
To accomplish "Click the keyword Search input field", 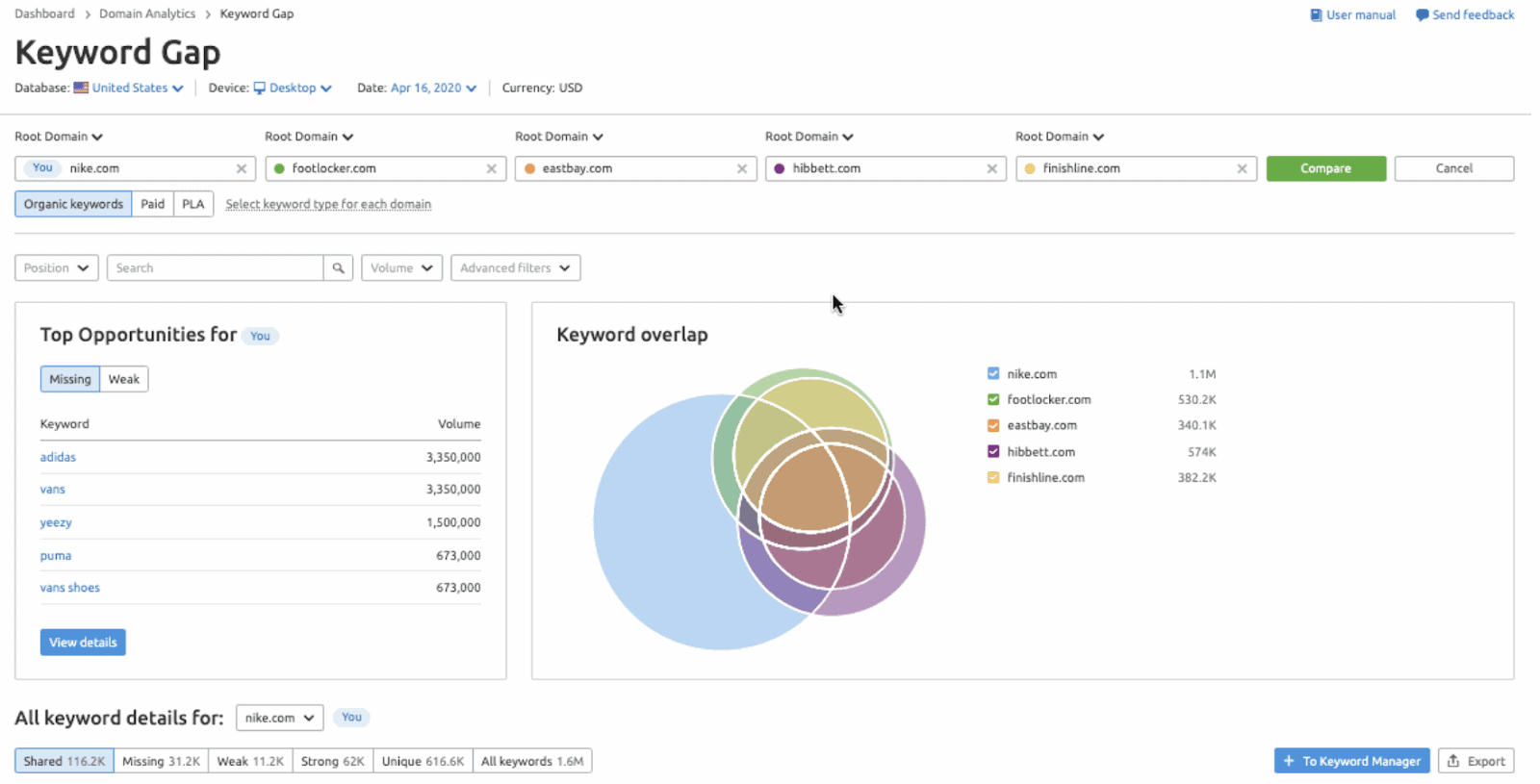I will (x=216, y=268).
